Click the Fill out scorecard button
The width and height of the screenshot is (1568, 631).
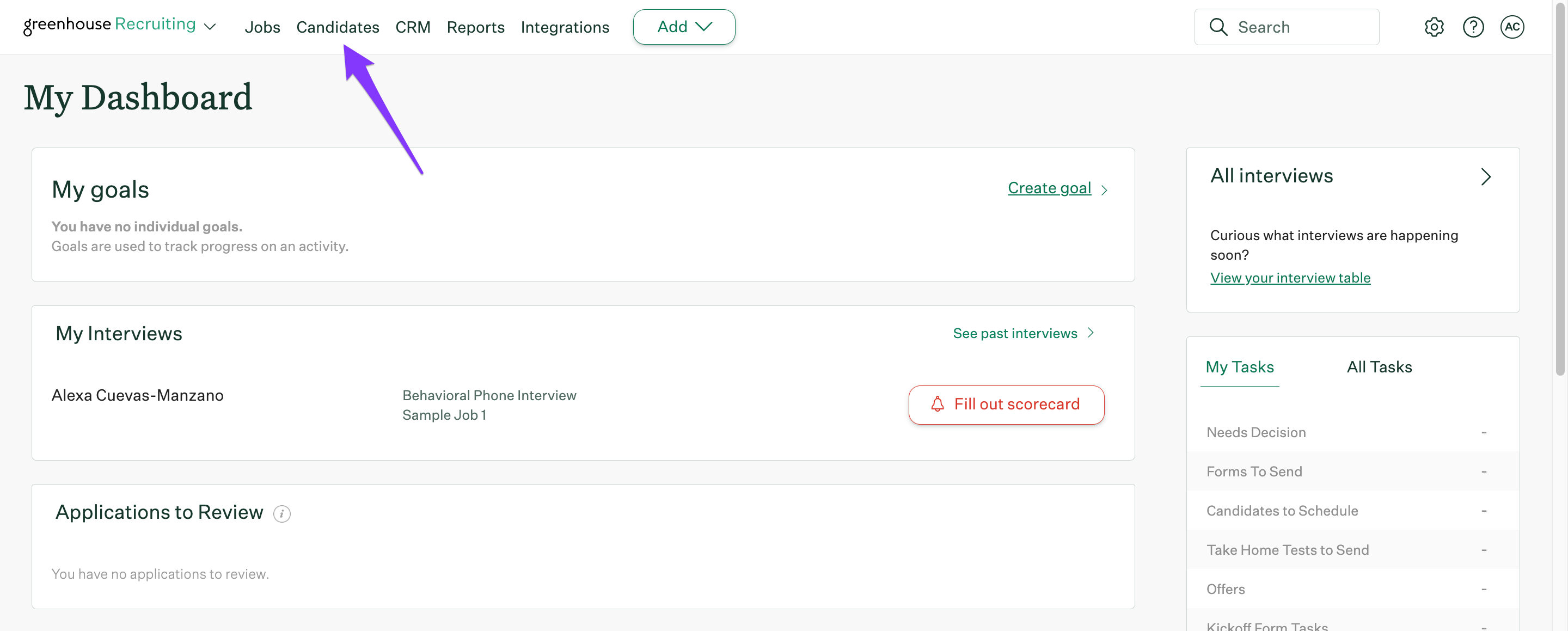1006,404
